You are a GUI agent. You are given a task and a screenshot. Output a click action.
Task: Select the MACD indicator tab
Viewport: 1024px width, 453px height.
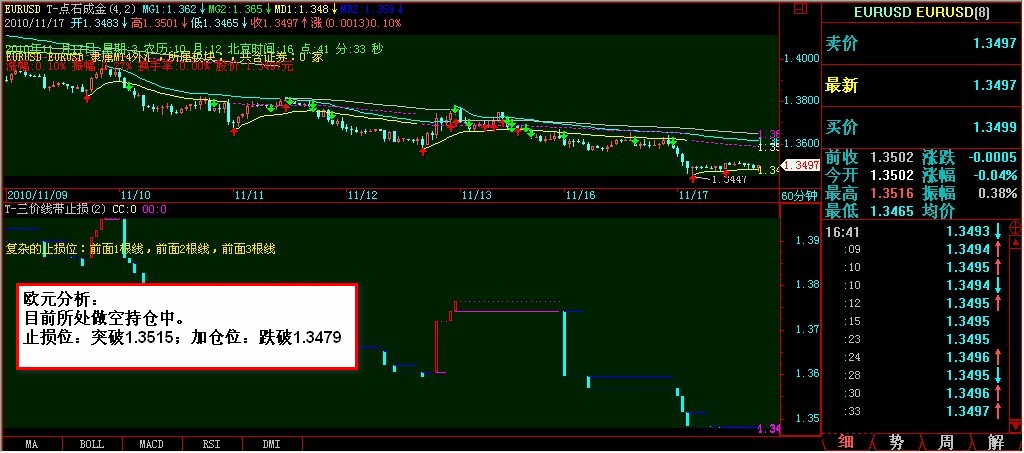pyautogui.click(x=152, y=445)
